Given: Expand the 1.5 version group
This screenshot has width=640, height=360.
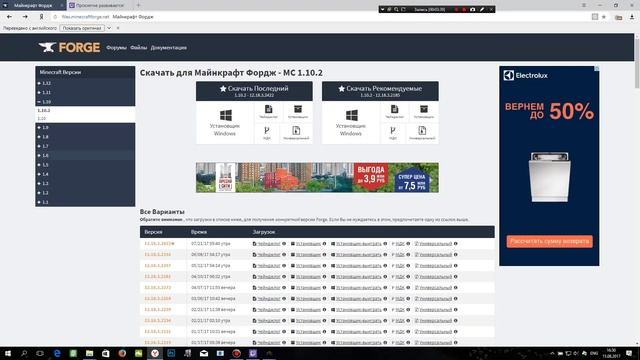Looking at the screenshot, I should tap(85, 165).
